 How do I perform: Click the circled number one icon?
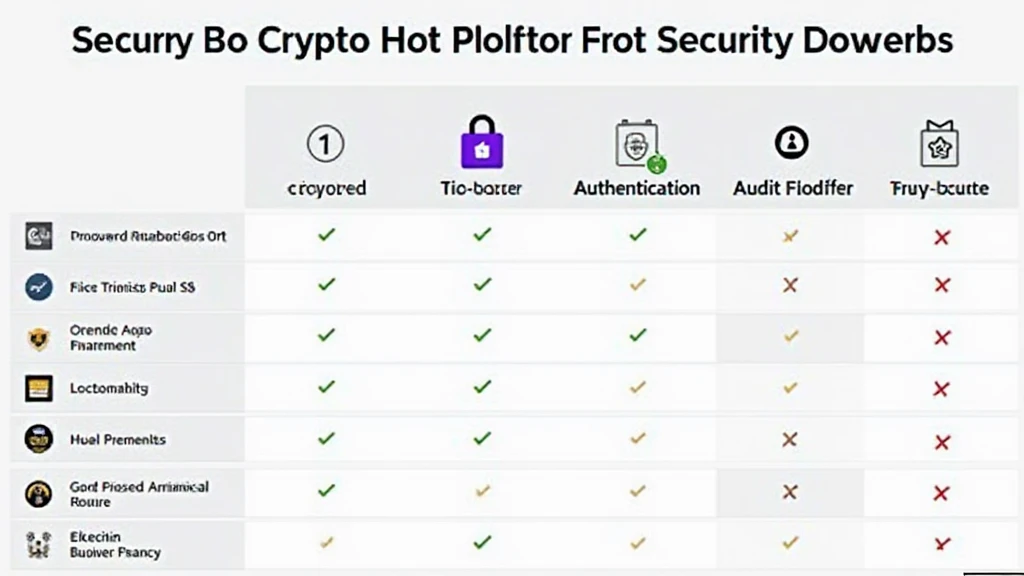click(x=325, y=144)
